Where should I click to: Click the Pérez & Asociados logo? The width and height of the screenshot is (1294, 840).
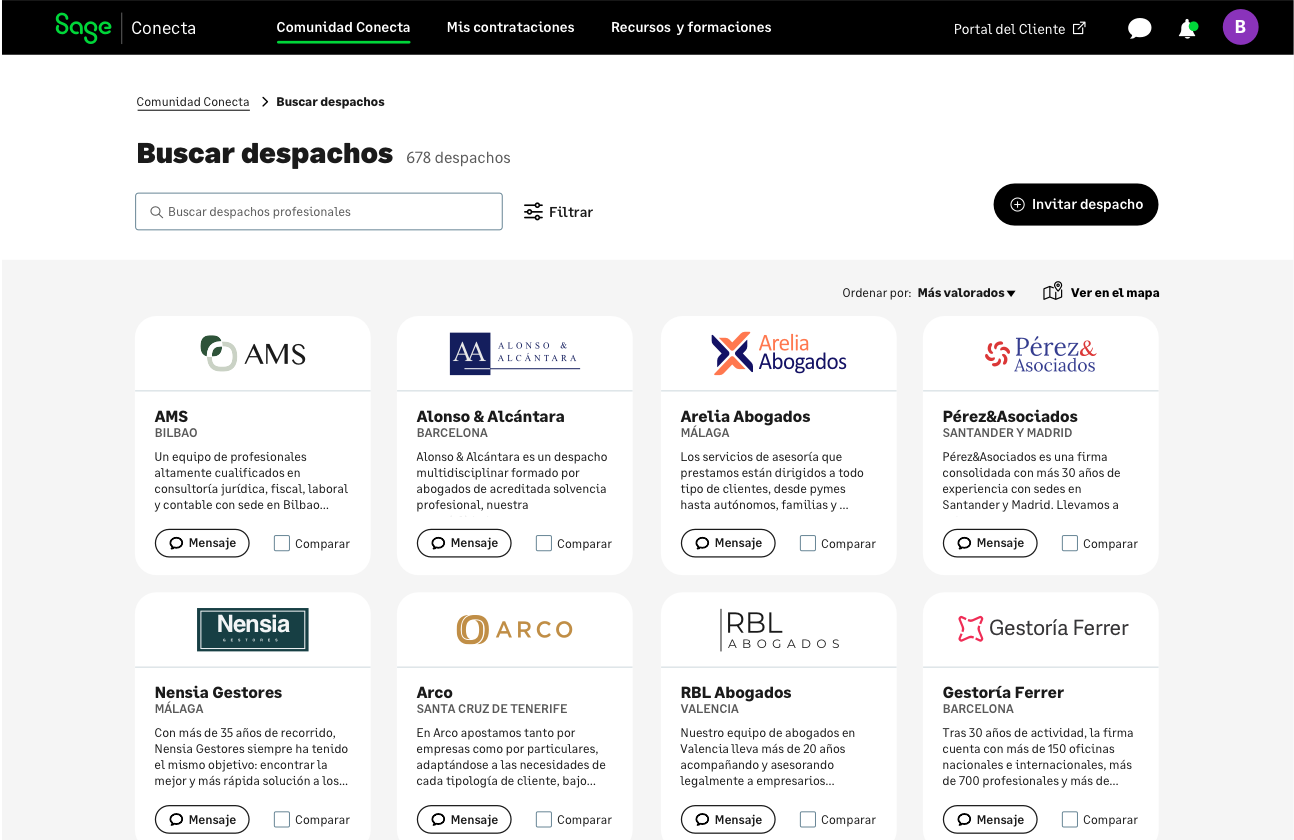tap(1040, 354)
